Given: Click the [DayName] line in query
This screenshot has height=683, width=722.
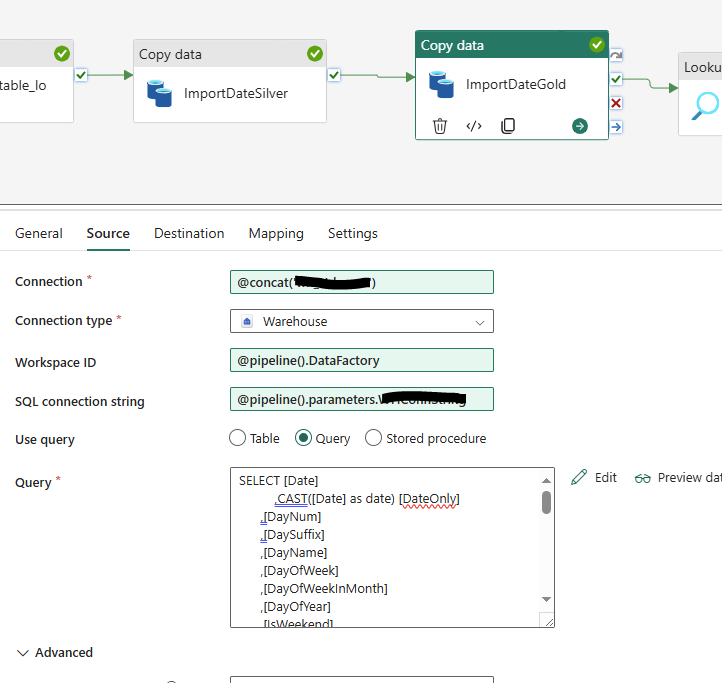Looking at the screenshot, I should pyautogui.click(x=294, y=553).
